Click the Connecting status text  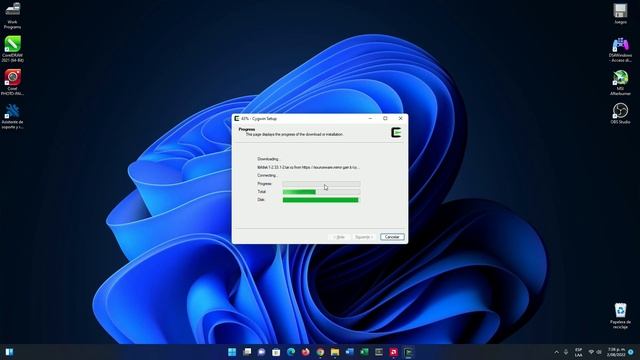[267, 175]
